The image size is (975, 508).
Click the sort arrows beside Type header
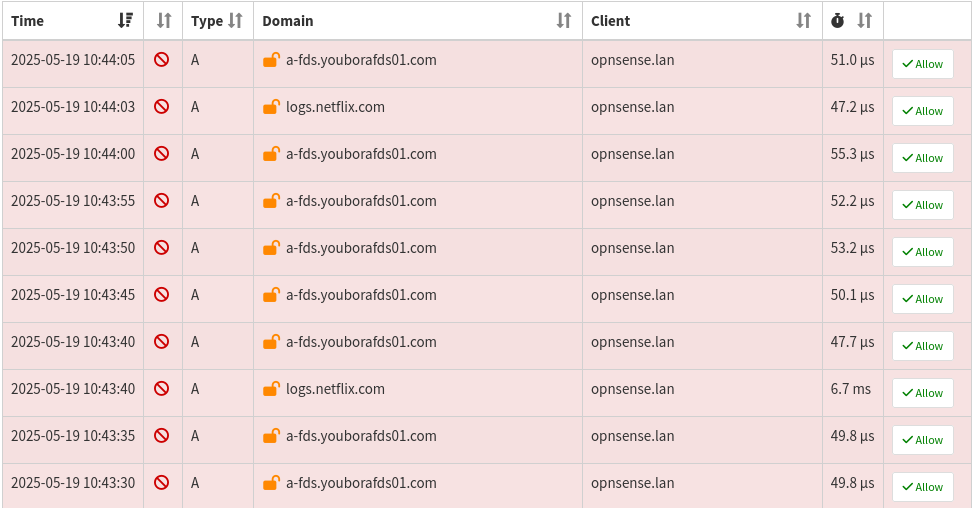(x=236, y=20)
